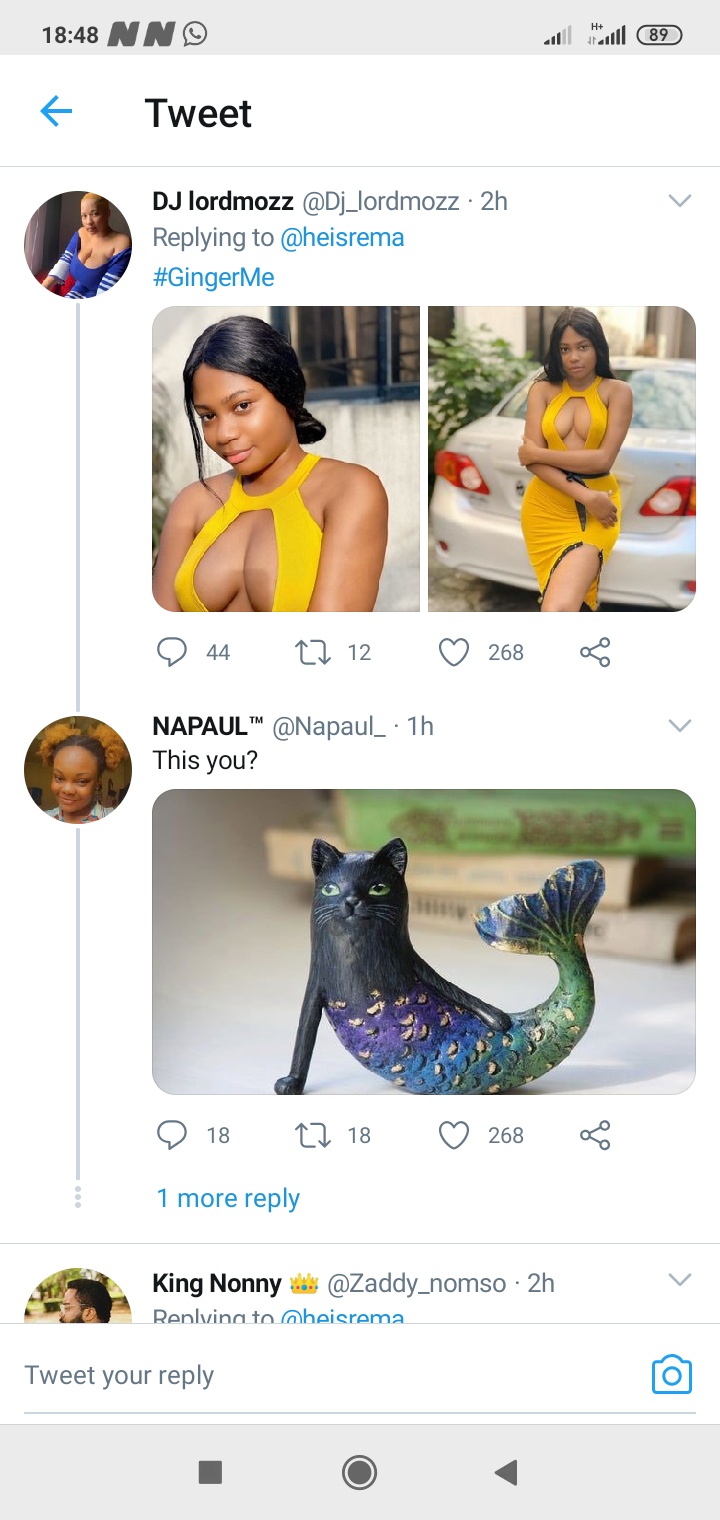Tap the Tweet your reply field
The height and width of the screenshot is (1520, 720).
[x=300, y=1375]
